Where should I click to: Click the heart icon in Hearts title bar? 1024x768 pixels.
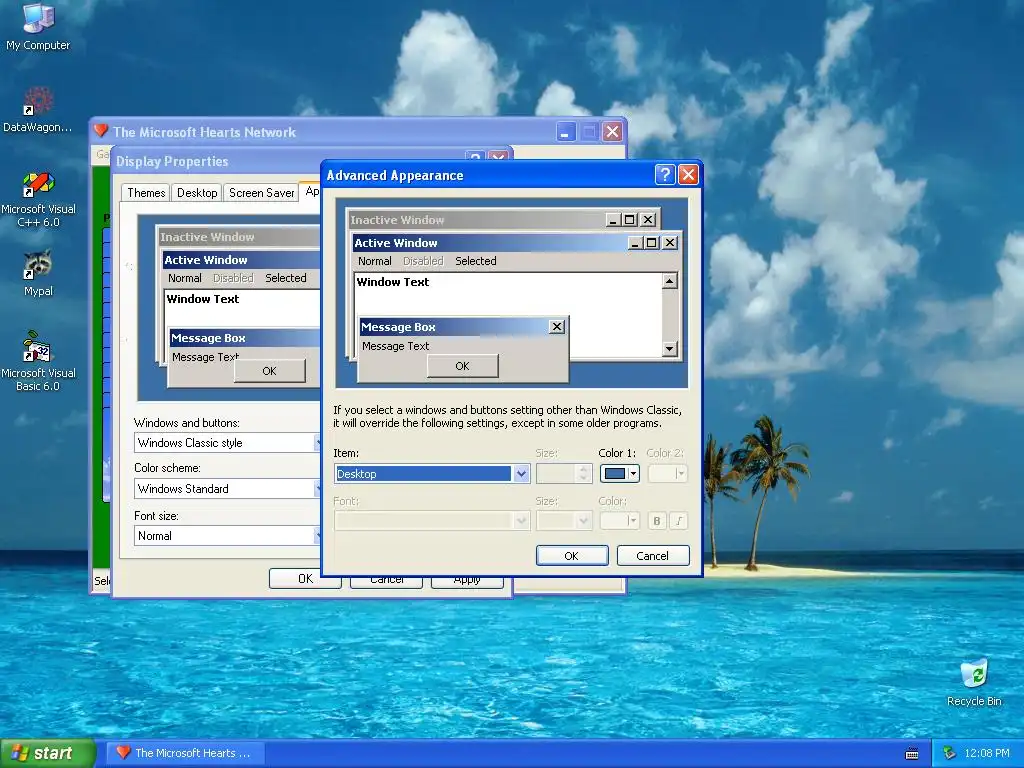pos(101,131)
